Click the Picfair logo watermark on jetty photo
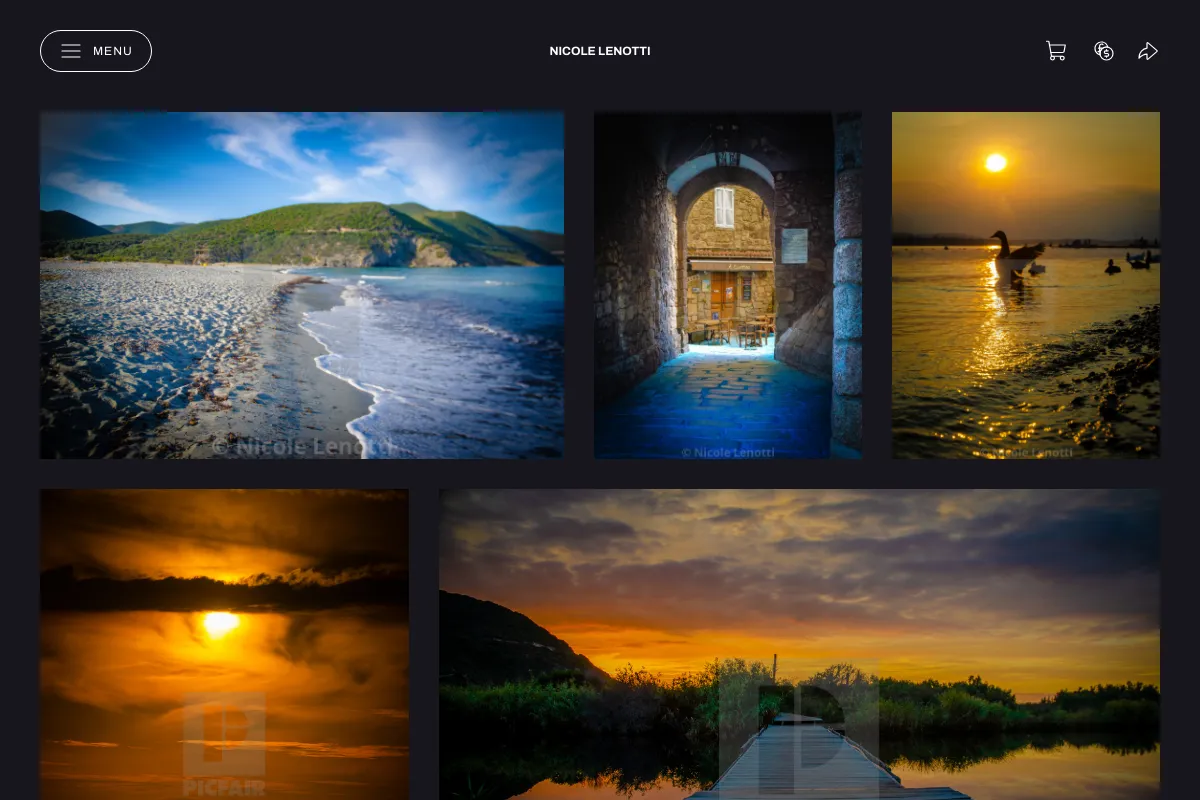The width and height of the screenshot is (1200, 800). (x=799, y=738)
